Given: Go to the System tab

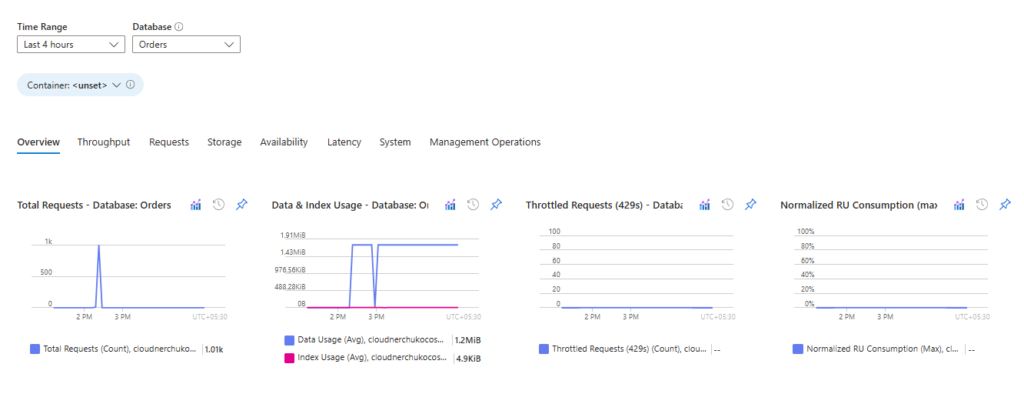Looking at the screenshot, I should pos(395,142).
